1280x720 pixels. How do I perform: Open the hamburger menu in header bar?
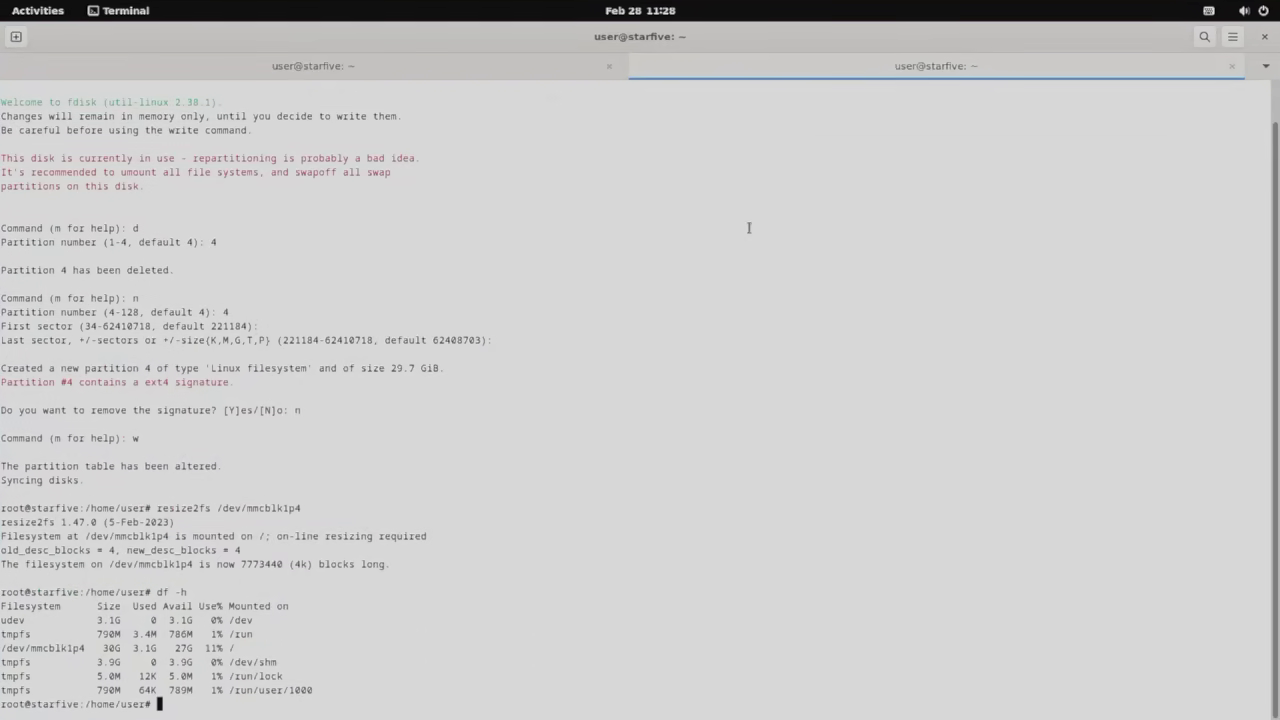(1232, 37)
